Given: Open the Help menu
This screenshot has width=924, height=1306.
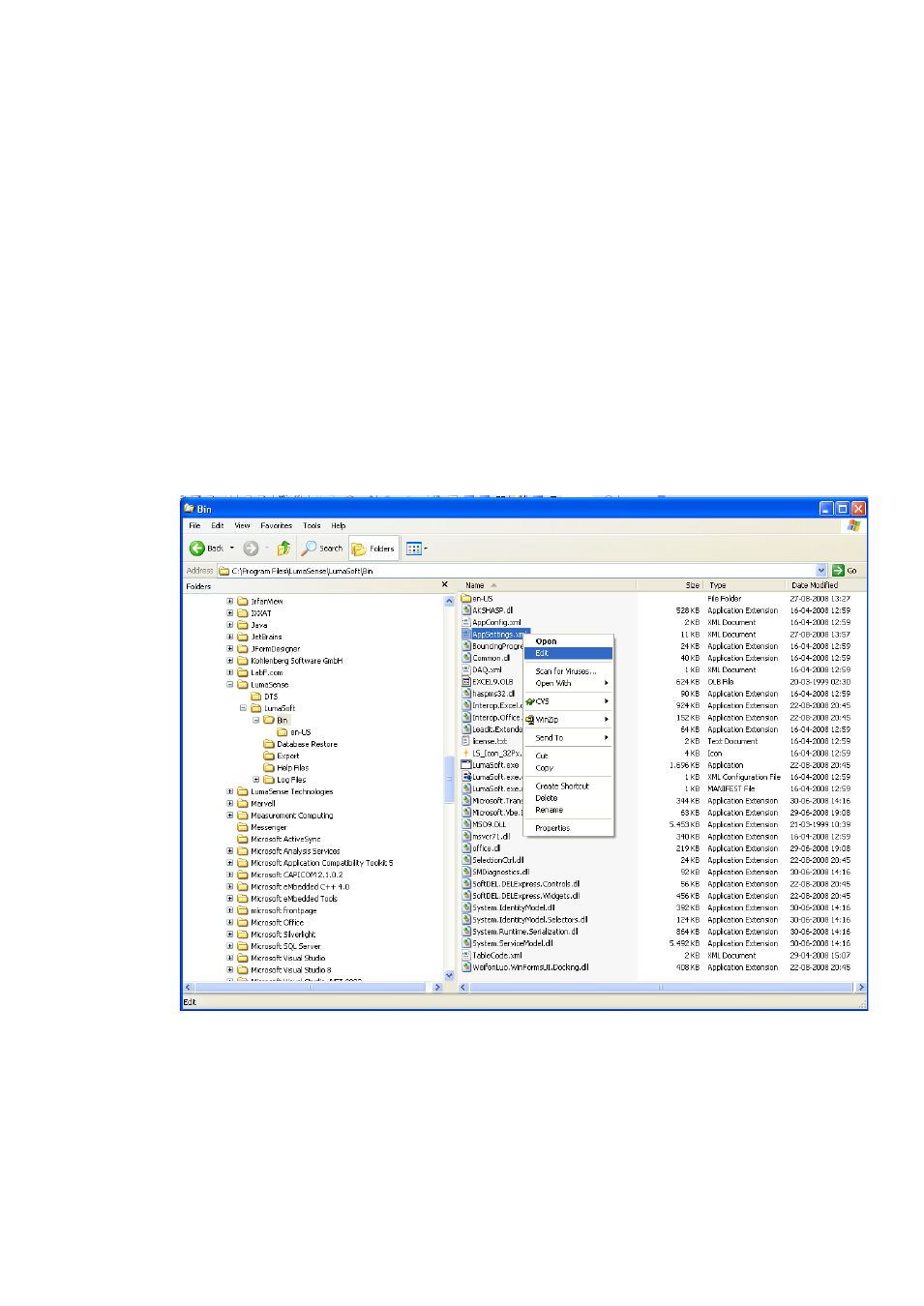Looking at the screenshot, I should pos(339,526).
